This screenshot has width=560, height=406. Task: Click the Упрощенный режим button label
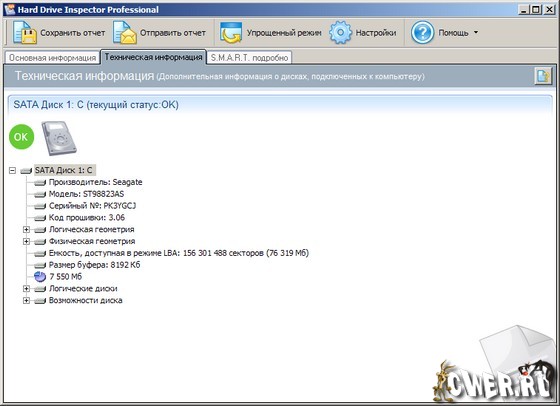284,33
